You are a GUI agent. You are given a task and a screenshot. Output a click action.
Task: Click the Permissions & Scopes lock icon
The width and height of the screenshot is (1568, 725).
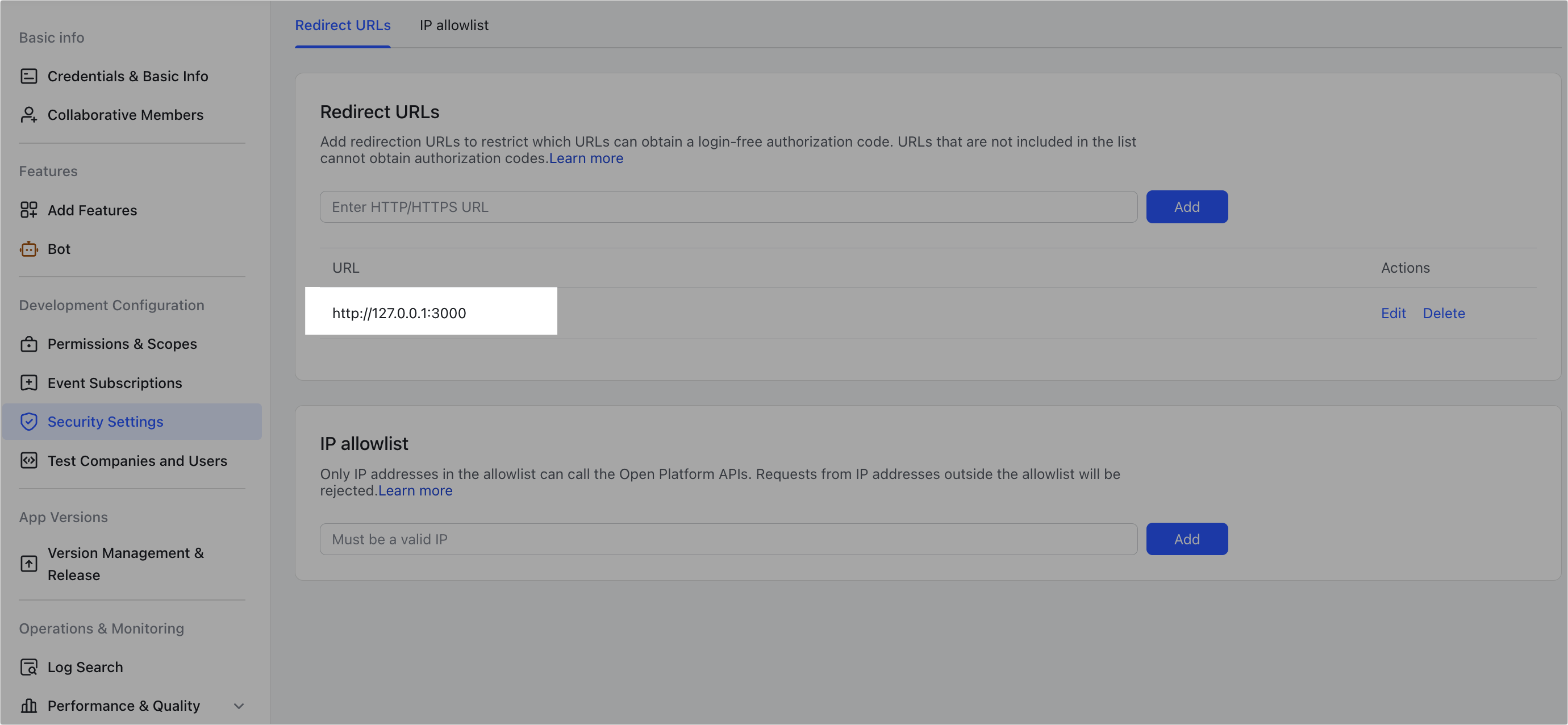pos(28,344)
